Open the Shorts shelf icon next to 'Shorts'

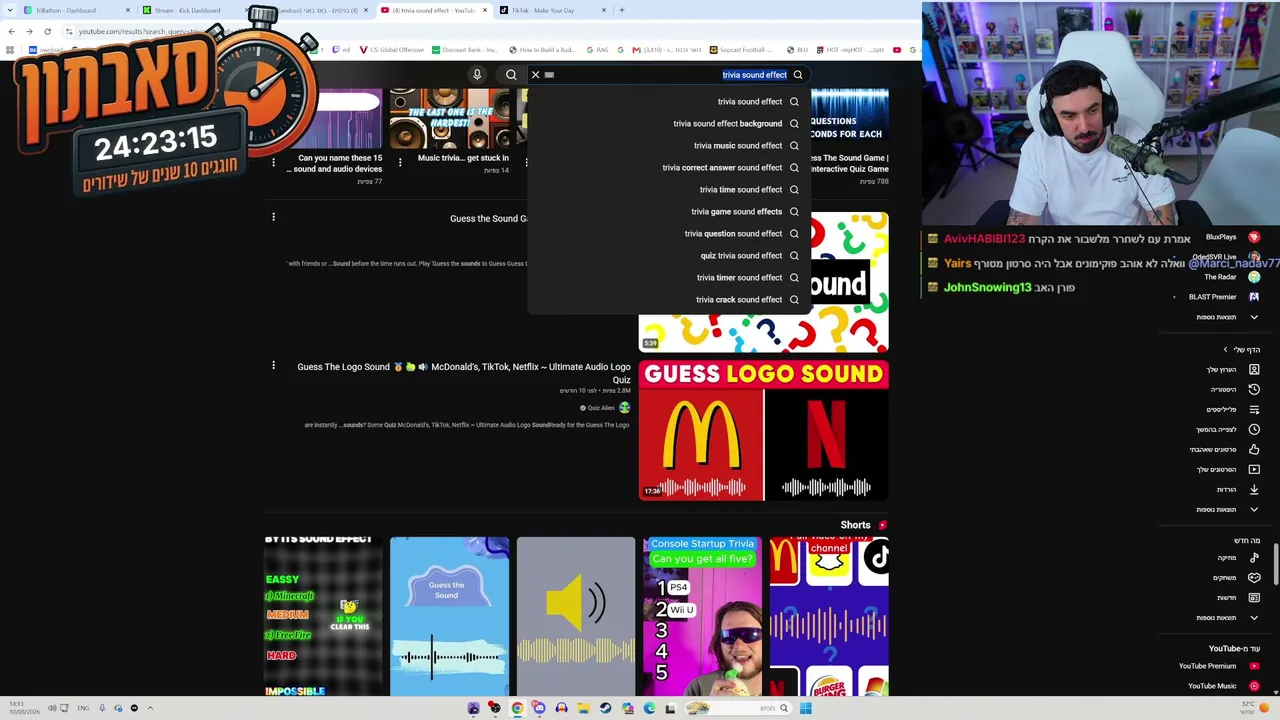coord(882,525)
